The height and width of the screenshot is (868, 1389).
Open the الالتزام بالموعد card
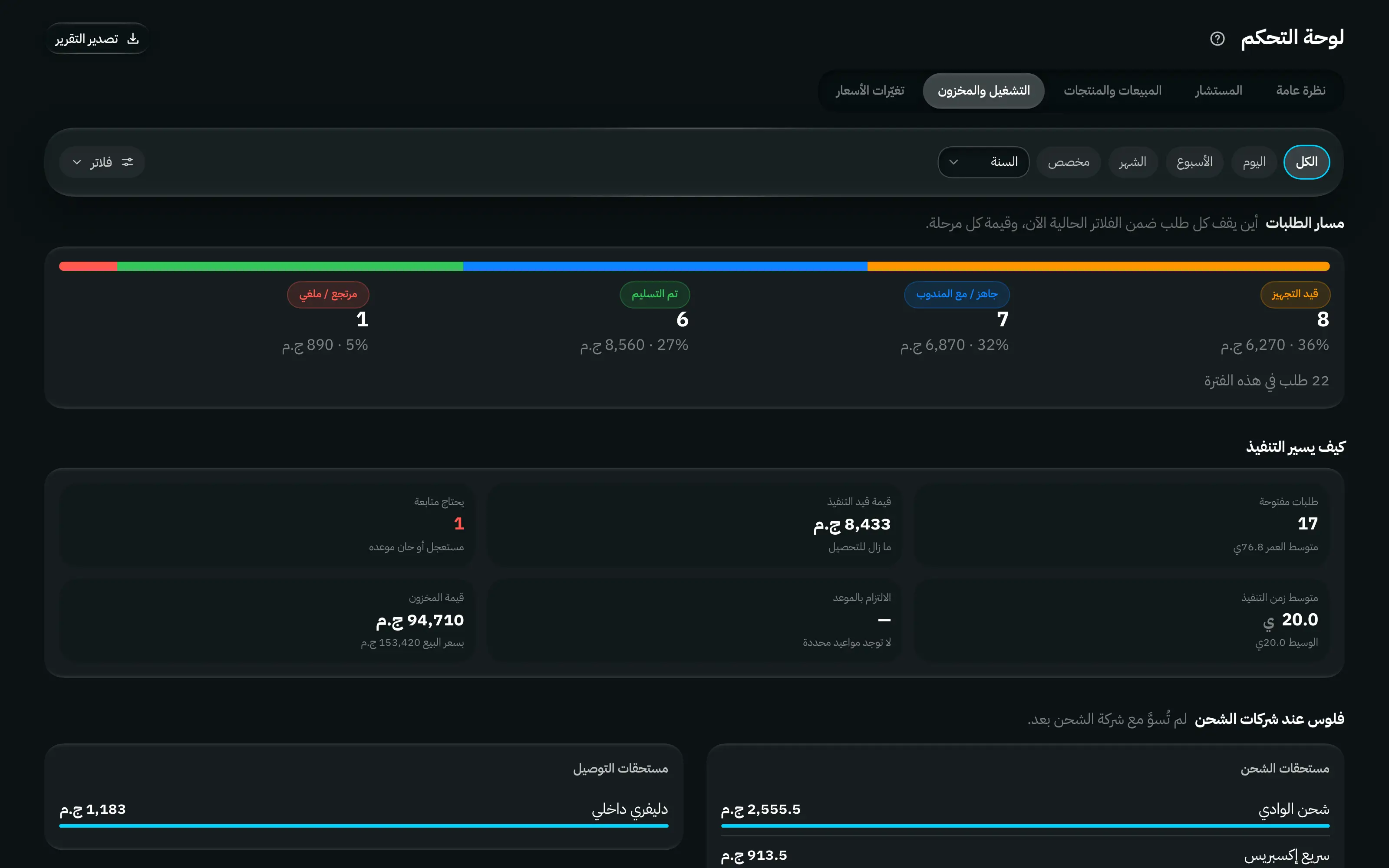pos(694,621)
